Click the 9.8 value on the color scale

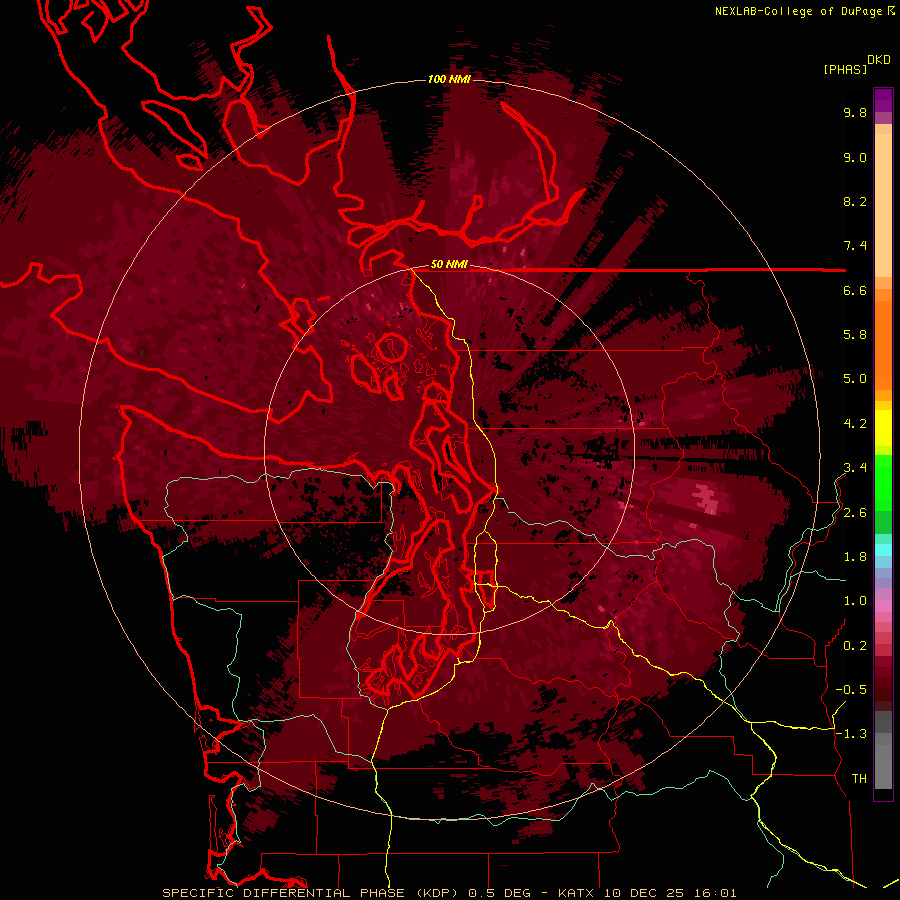[855, 112]
